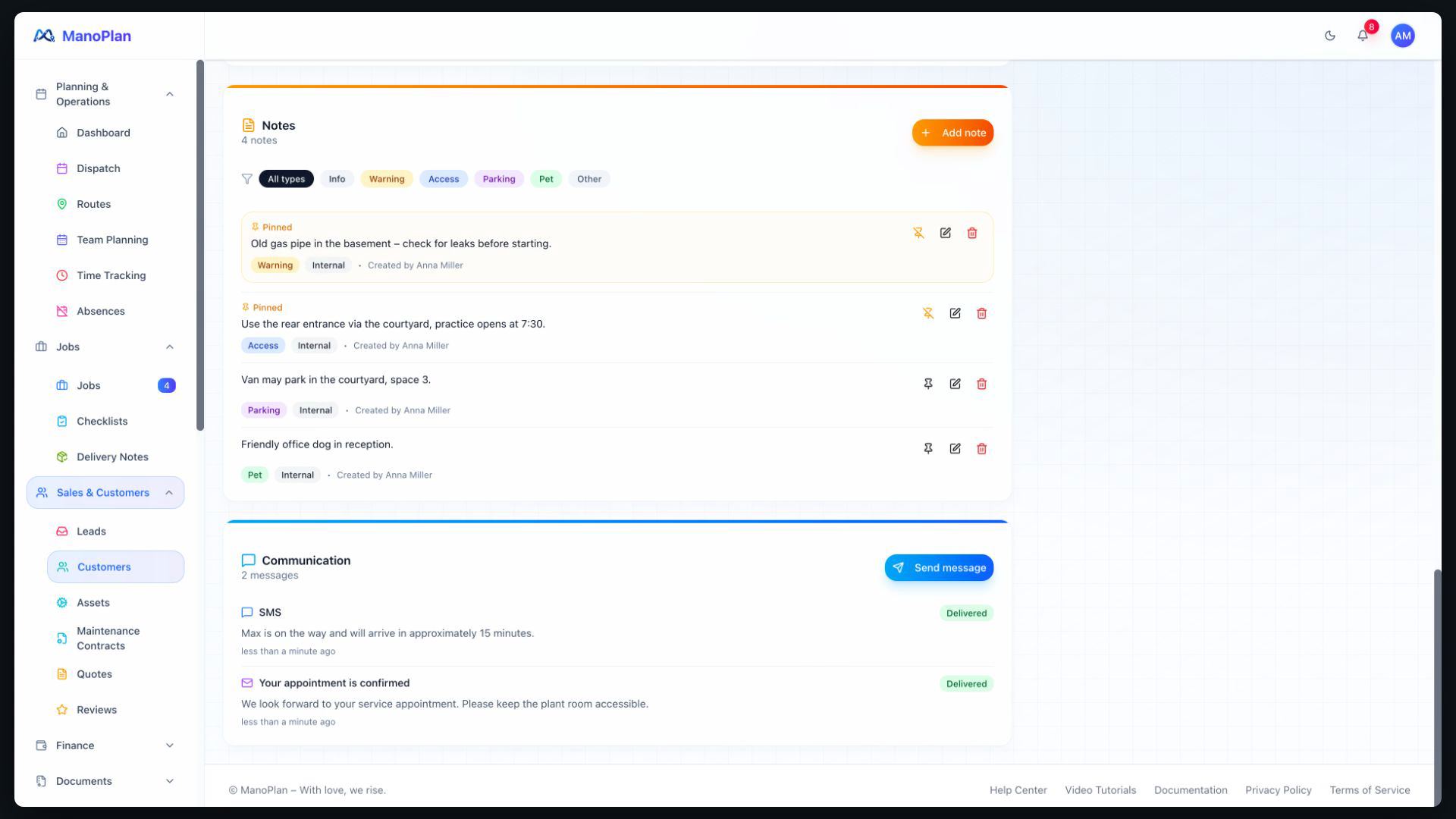Screen dimensions: 1456x819
Task: Delete the friendly office dog note
Action: click(982, 449)
